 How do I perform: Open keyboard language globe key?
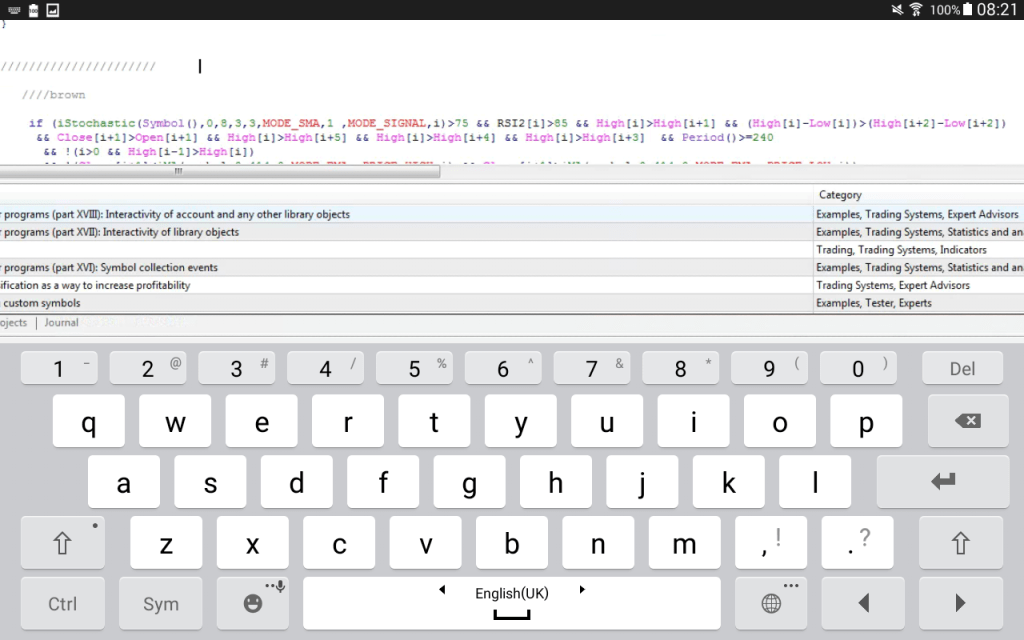click(771, 603)
